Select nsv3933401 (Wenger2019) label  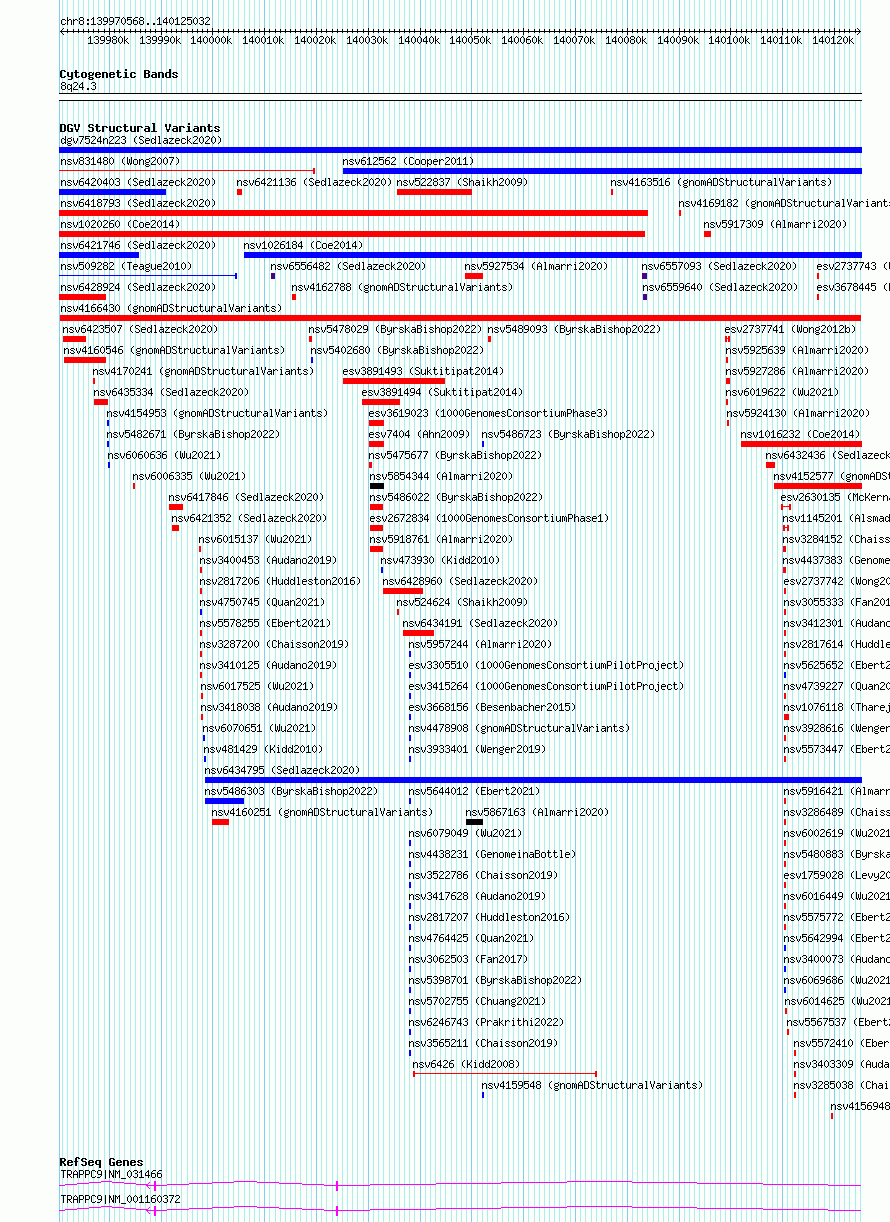478,749
